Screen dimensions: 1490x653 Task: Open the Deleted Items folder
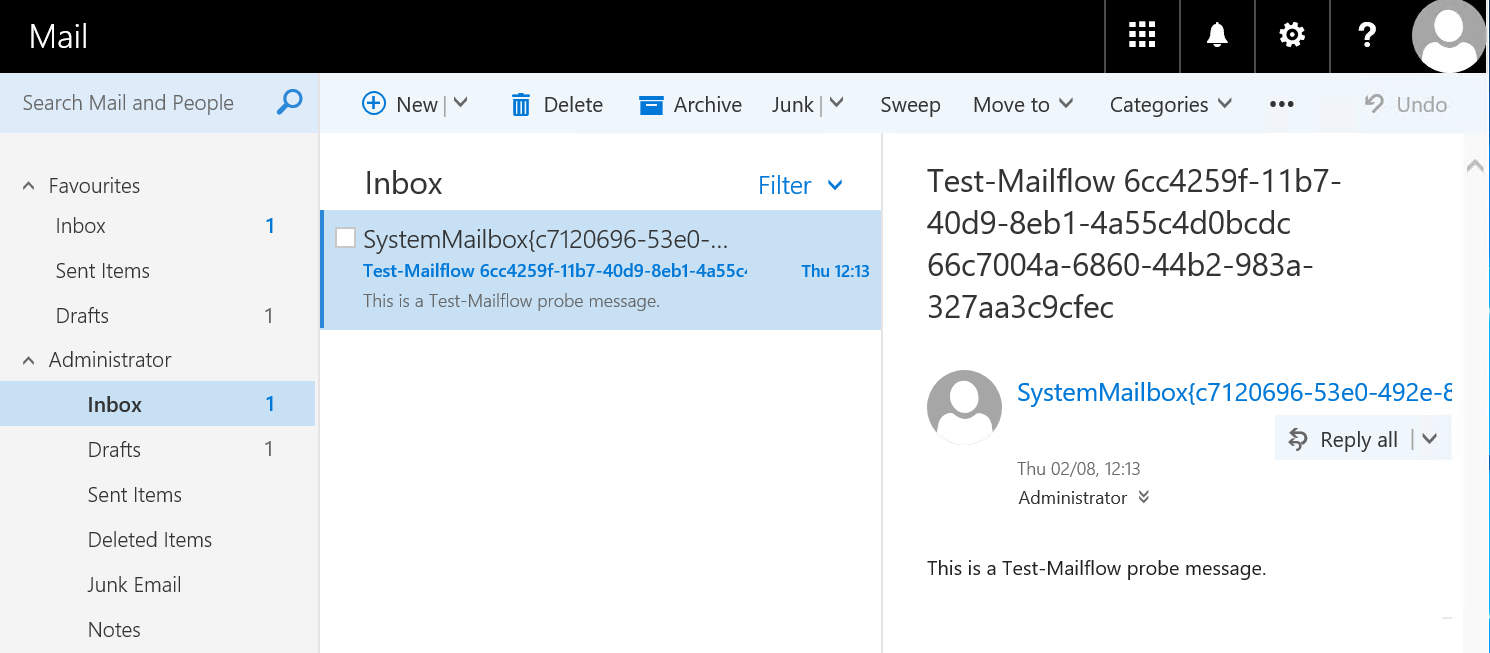pyautogui.click(x=150, y=540)
